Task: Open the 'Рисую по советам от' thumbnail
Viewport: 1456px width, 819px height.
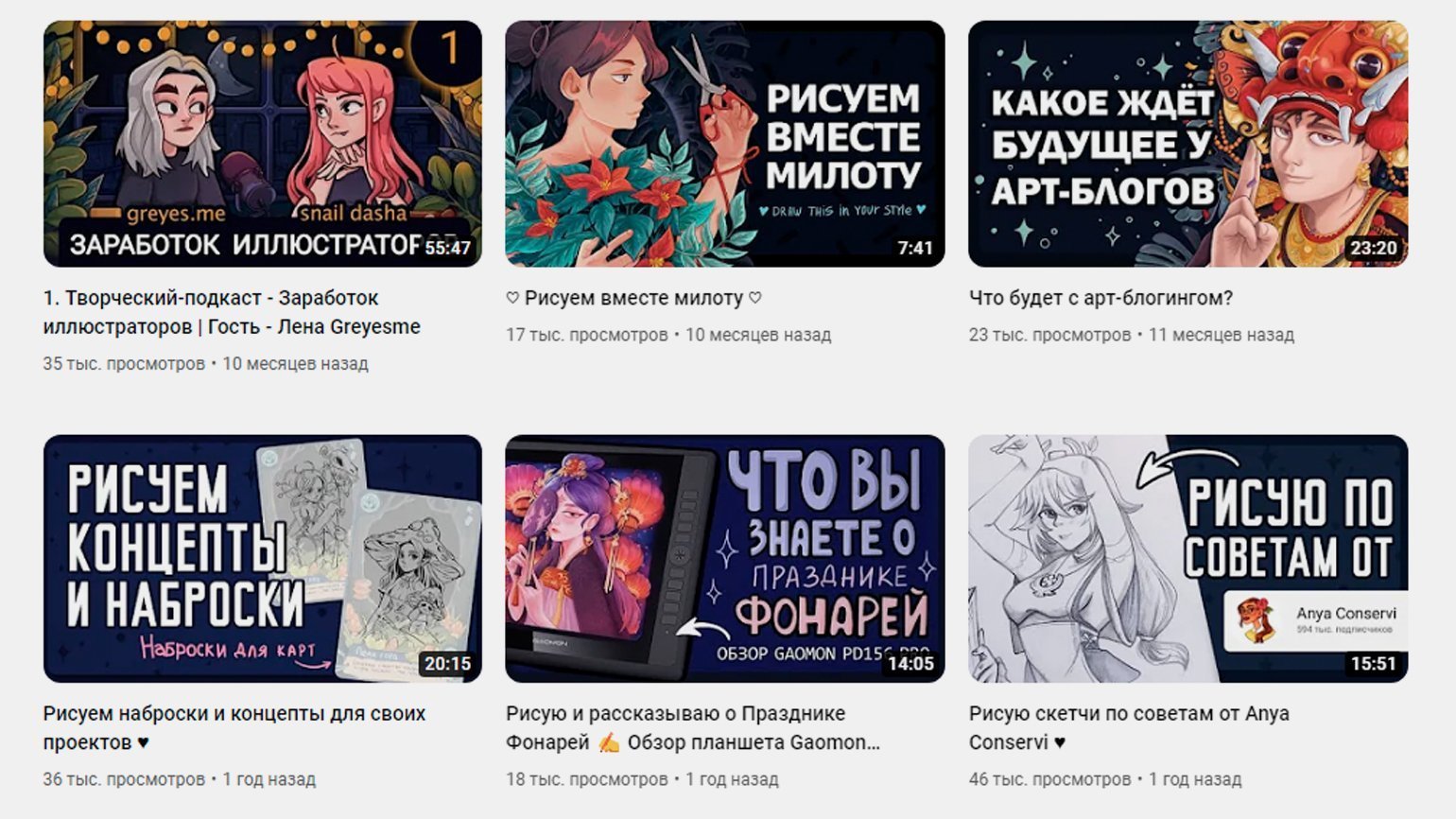Action: [x=1187, y=559]
